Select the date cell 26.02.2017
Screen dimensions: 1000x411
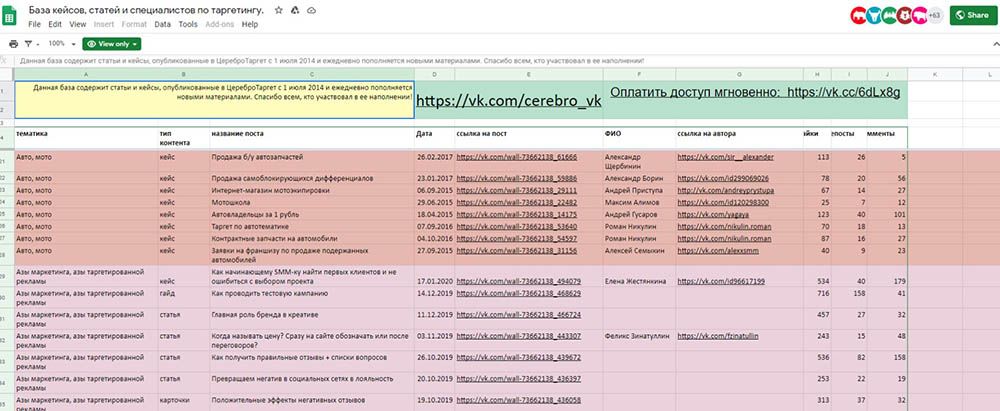click(434, 161)
